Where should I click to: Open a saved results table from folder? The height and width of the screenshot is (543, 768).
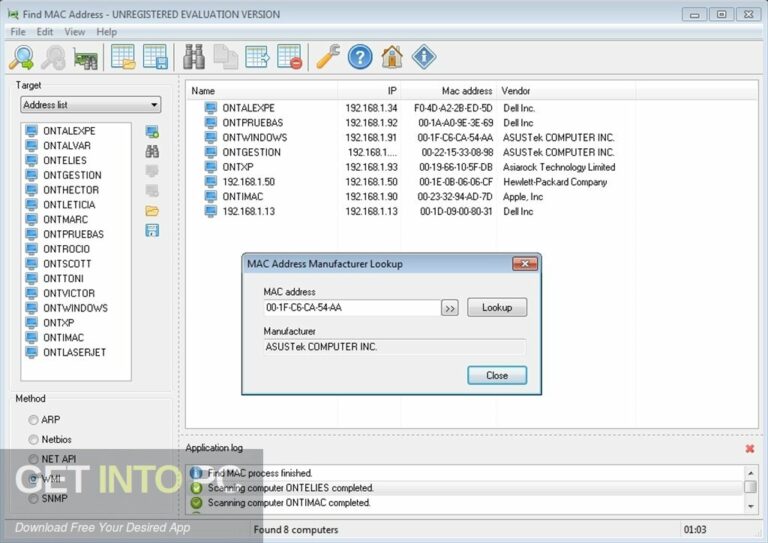(123, 57)
